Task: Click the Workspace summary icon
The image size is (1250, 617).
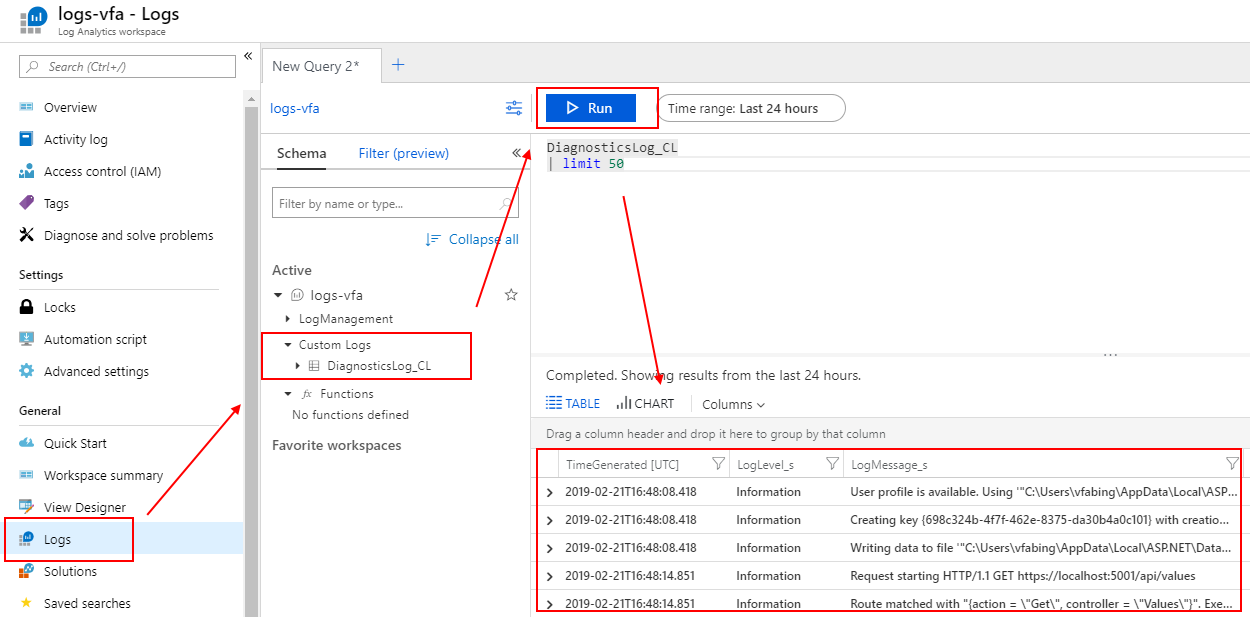Action: 27,475
